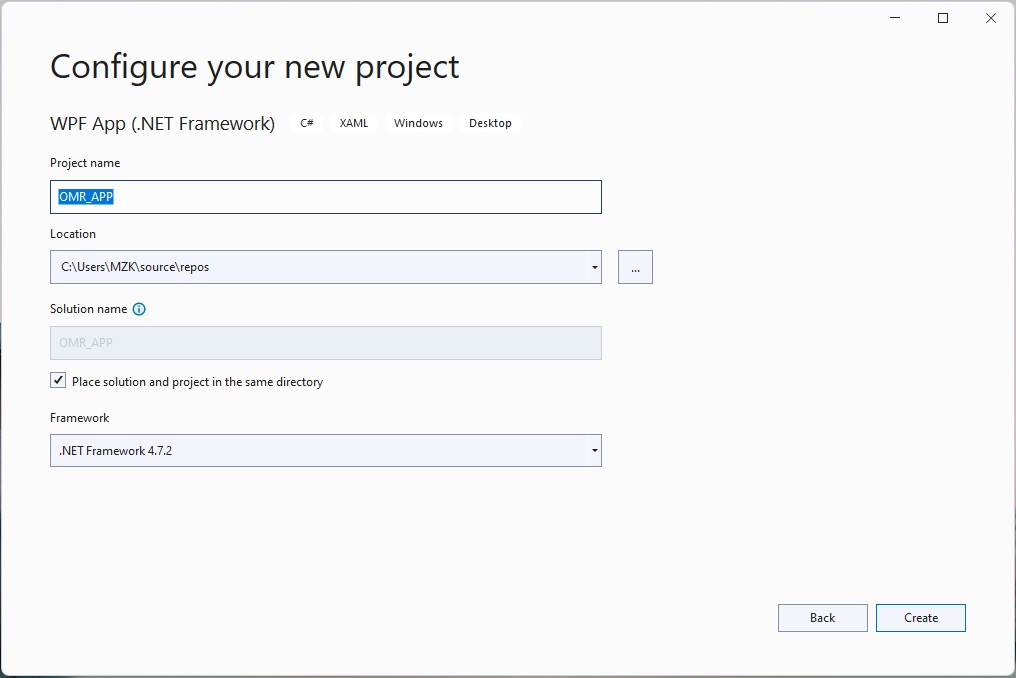
Task: Click the highlighted OMR_APP text
Action: (x=83, y=197)
